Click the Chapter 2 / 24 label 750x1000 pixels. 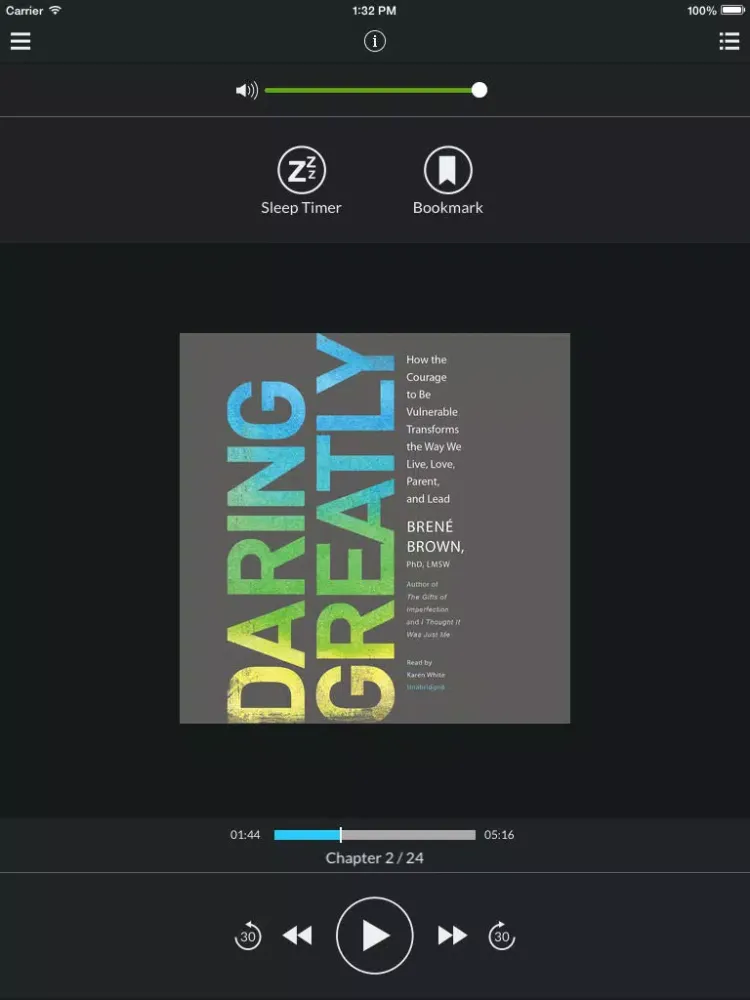click(x=374, y=858)
